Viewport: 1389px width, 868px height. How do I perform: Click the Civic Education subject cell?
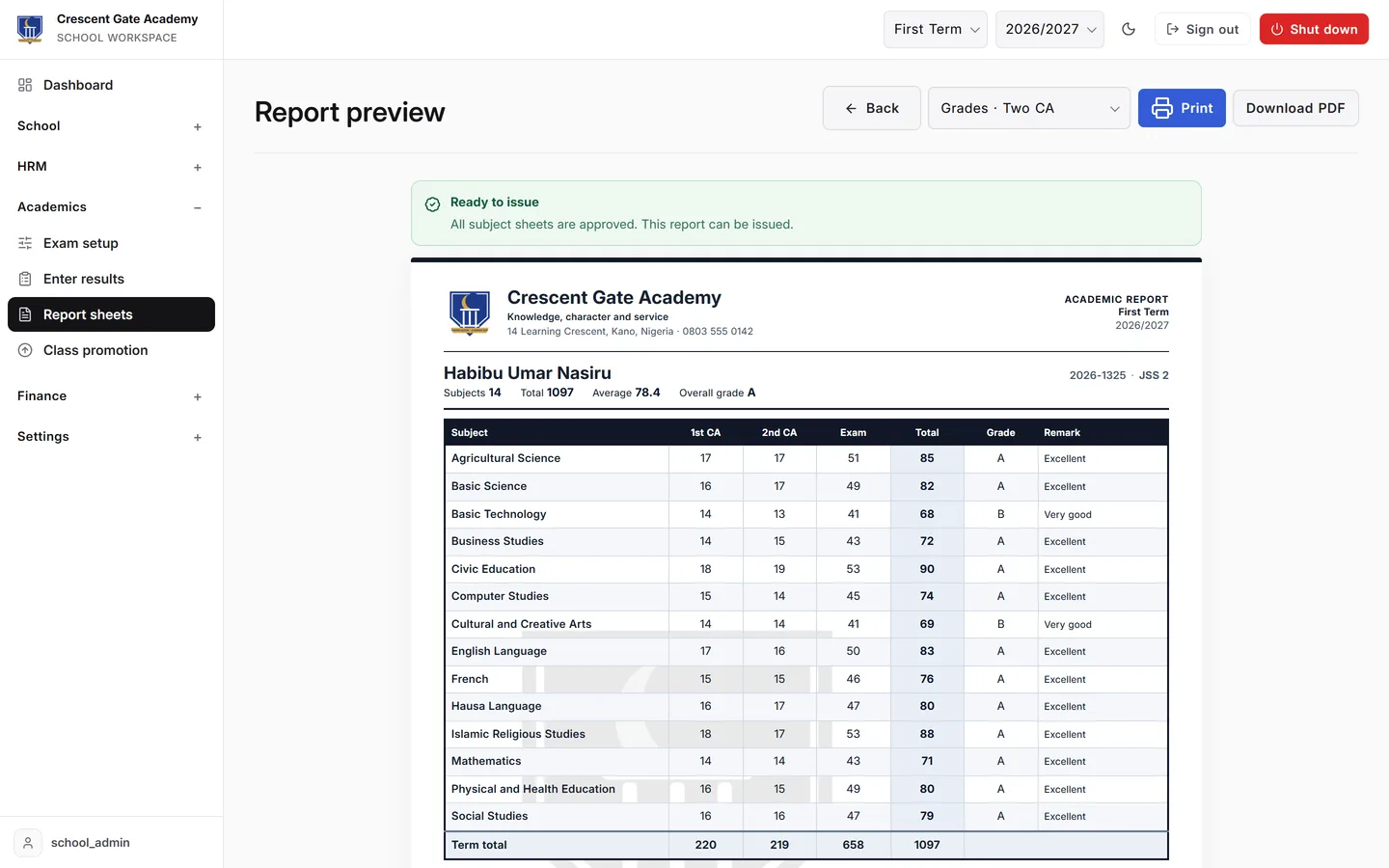(557, 569)
